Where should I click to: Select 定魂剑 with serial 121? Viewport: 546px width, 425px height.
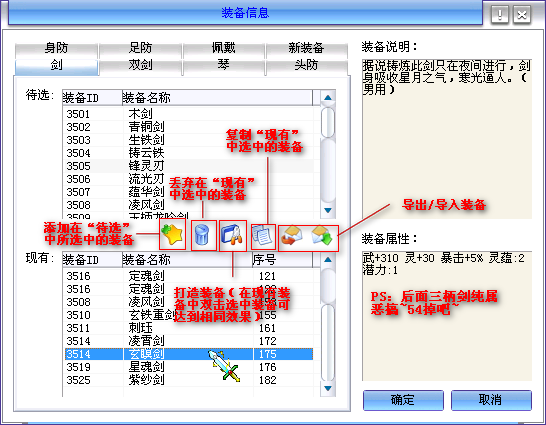188,276
